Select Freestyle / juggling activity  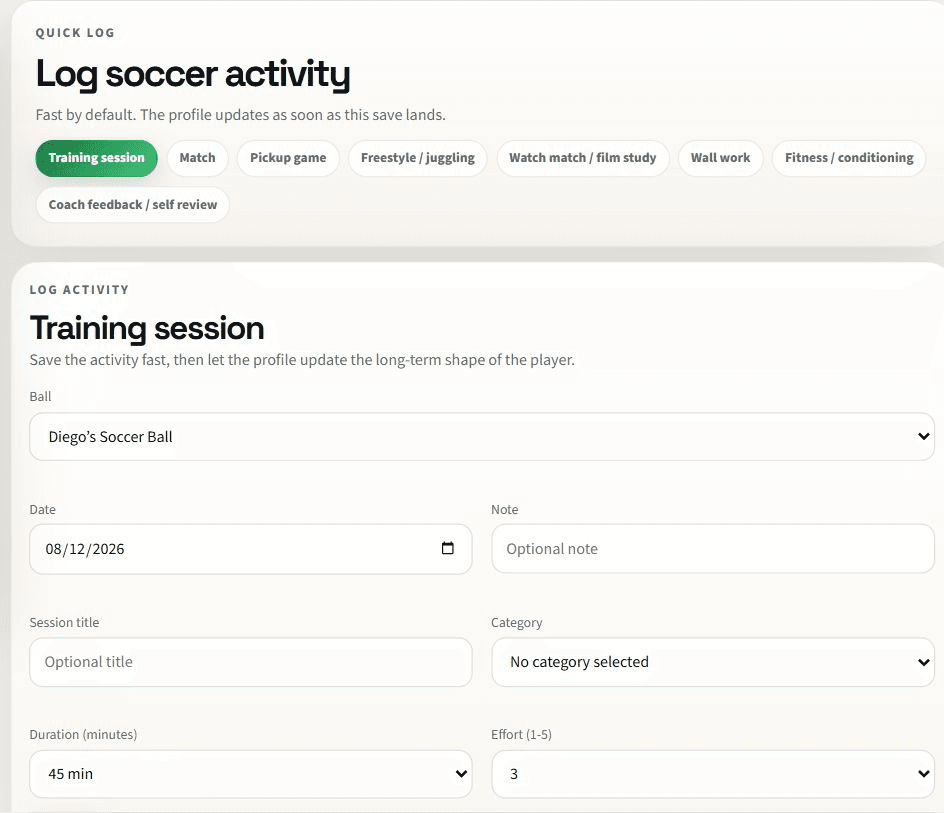click(418, 158)
